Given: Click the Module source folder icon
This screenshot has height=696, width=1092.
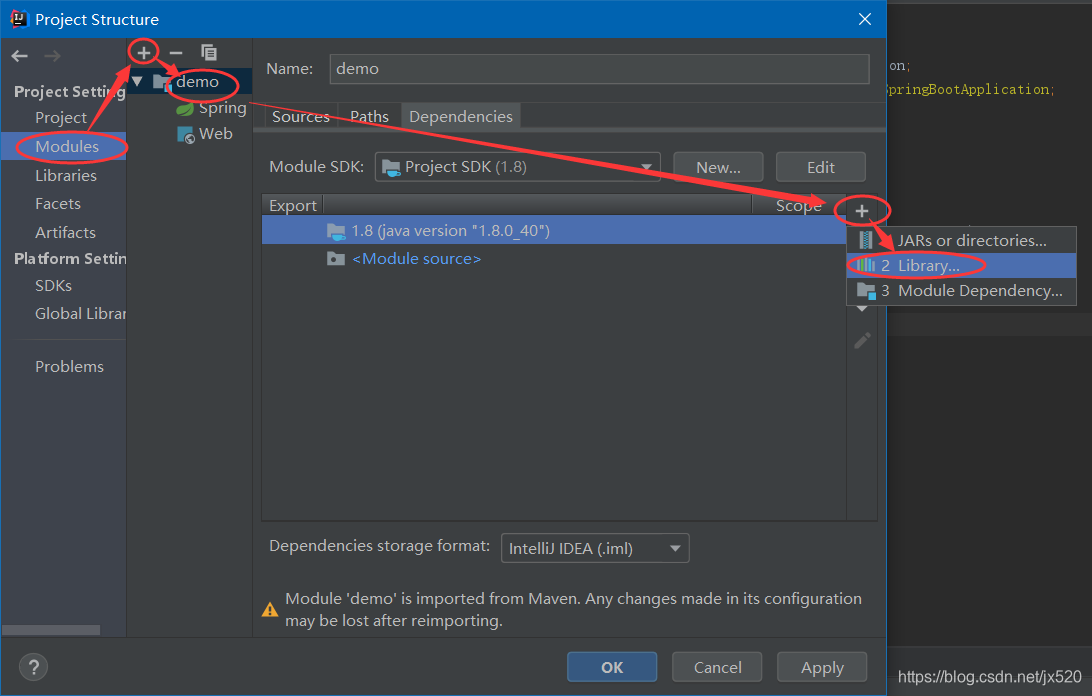Looking at the screenshot, I should coord(336,259).
